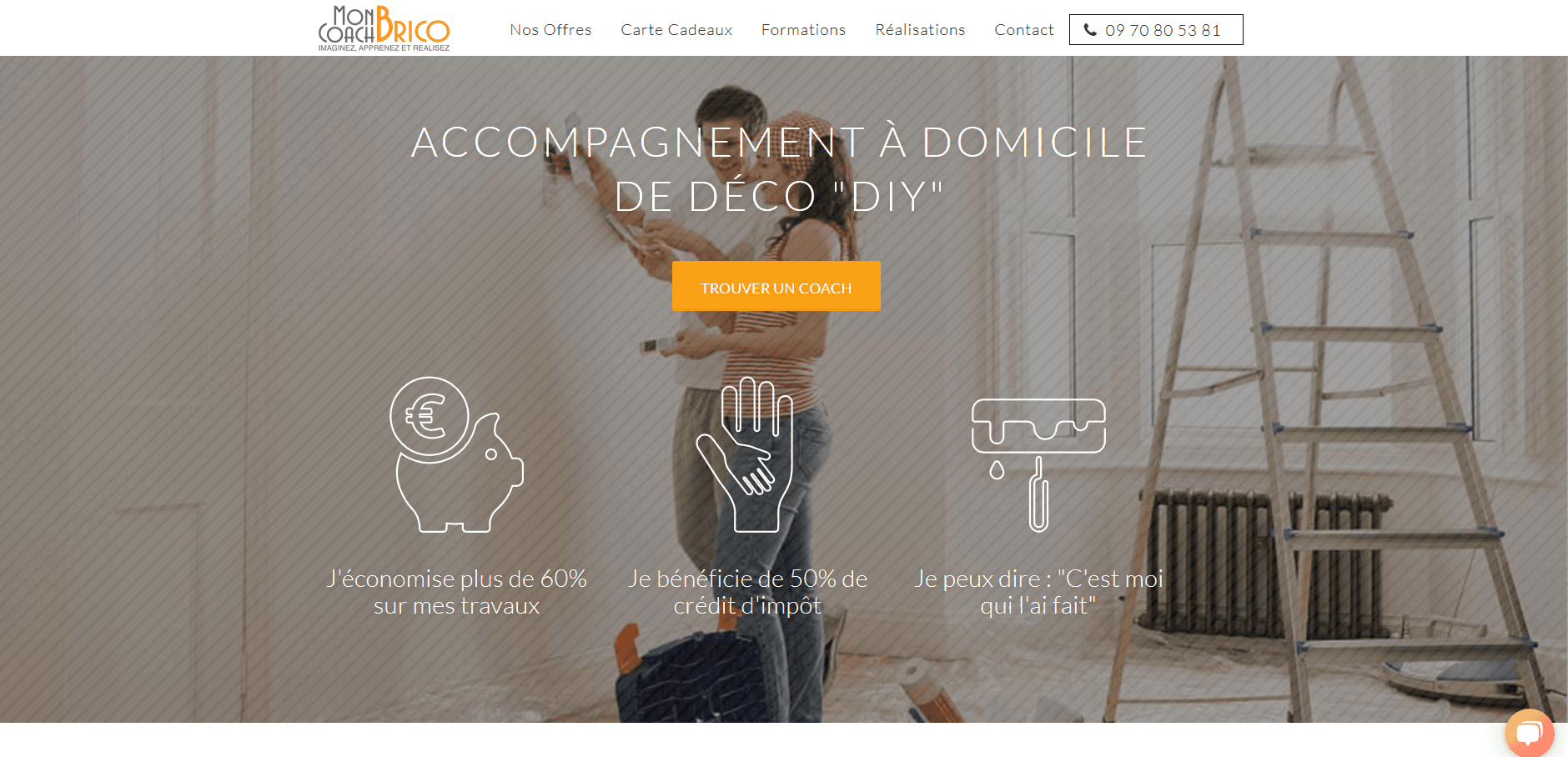Click the Trouver un coach button
Image resolution: width=1568 pixels, height=757 pixels.
pos(776,286)
